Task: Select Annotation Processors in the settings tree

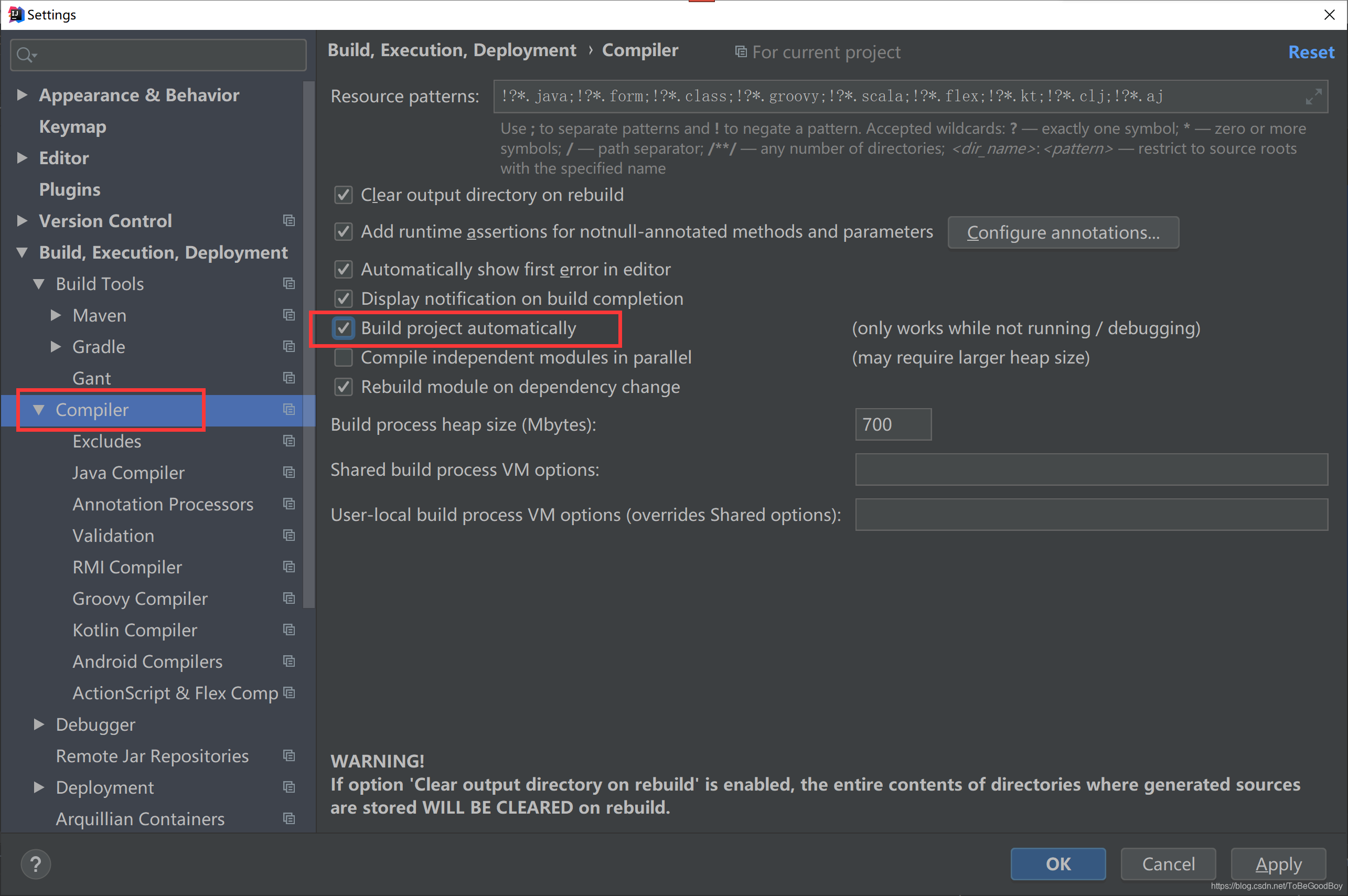Action: [163, 504]
